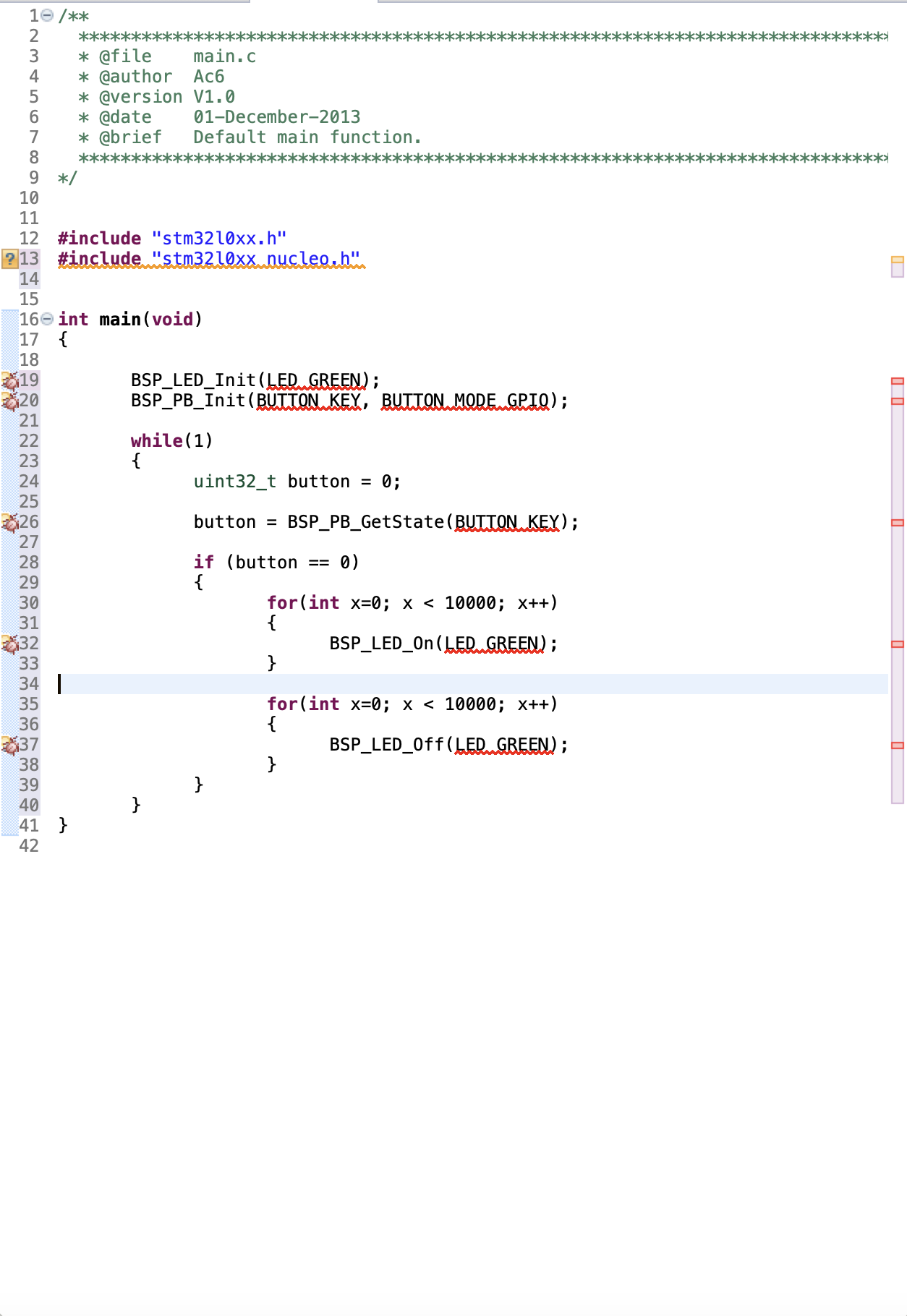Viewport: 907px width, 1316px height.
Task: Jump to BSP_PB_Init error in overview ruler
Action: point(898,401)
